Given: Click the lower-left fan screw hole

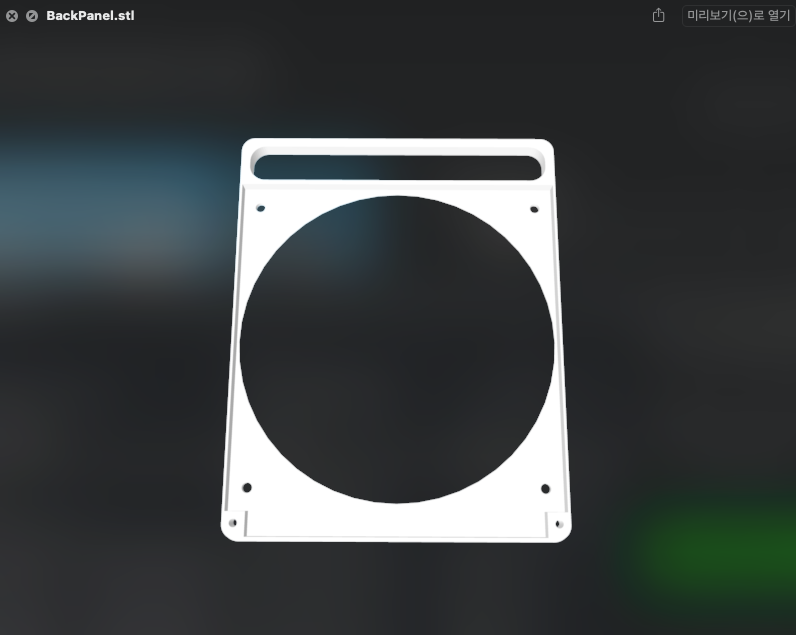Looking at the screenshot, I should pyautogui.click(x=247, y=488).
